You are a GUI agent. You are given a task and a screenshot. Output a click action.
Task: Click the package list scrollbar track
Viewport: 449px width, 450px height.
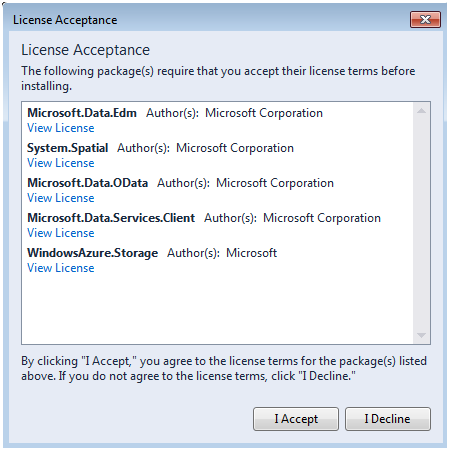(421, 223)
